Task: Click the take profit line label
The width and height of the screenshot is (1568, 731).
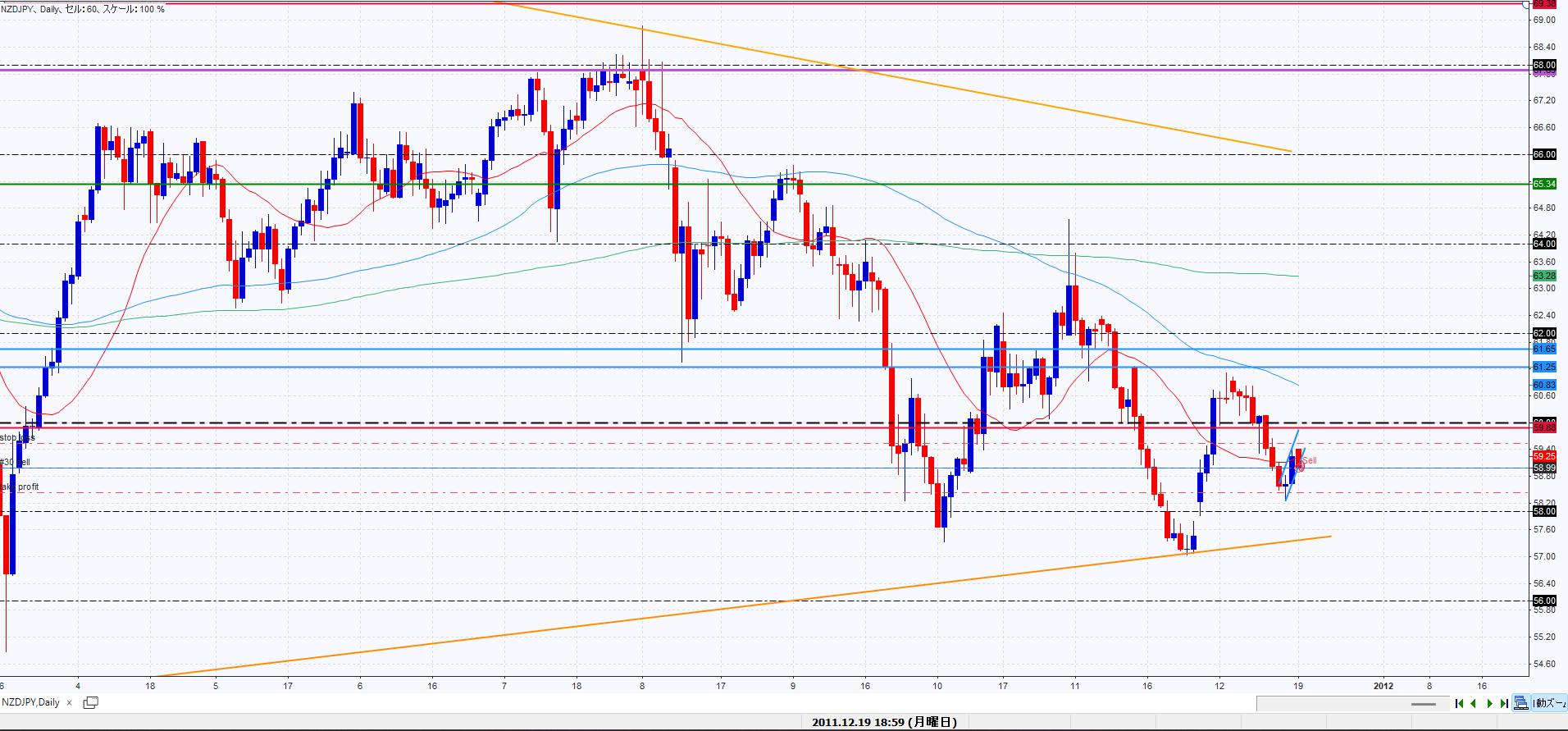Action: tap(20, 487)
